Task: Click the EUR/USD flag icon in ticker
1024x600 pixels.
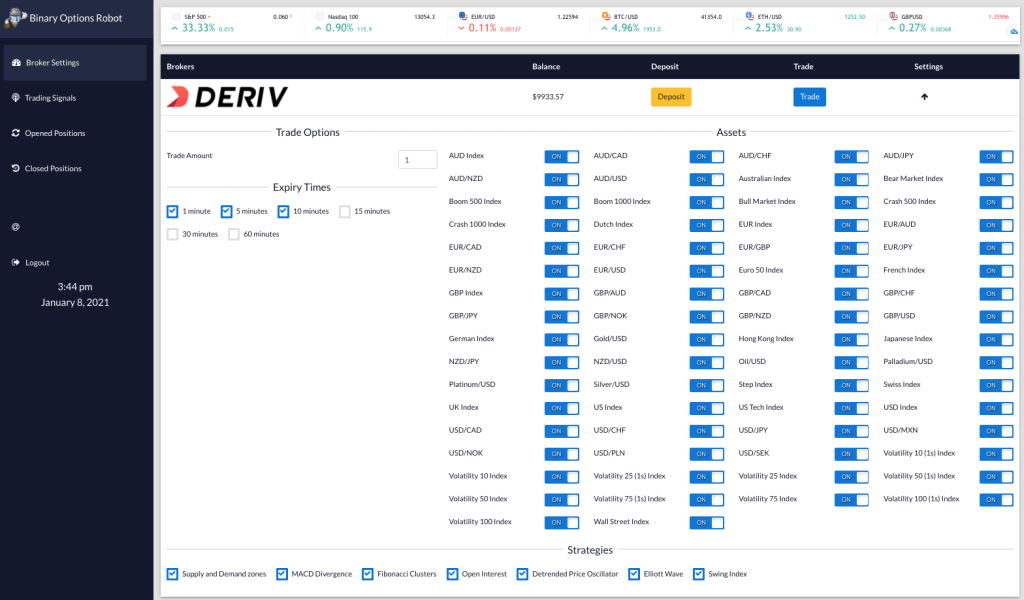Action: [463, 16]
